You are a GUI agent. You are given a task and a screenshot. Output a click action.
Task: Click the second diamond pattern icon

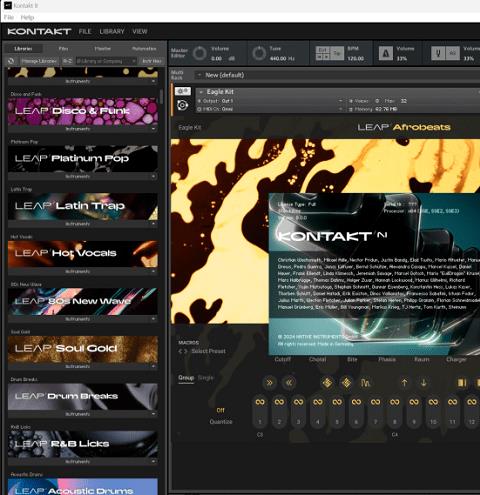click(x=346, y=383)
